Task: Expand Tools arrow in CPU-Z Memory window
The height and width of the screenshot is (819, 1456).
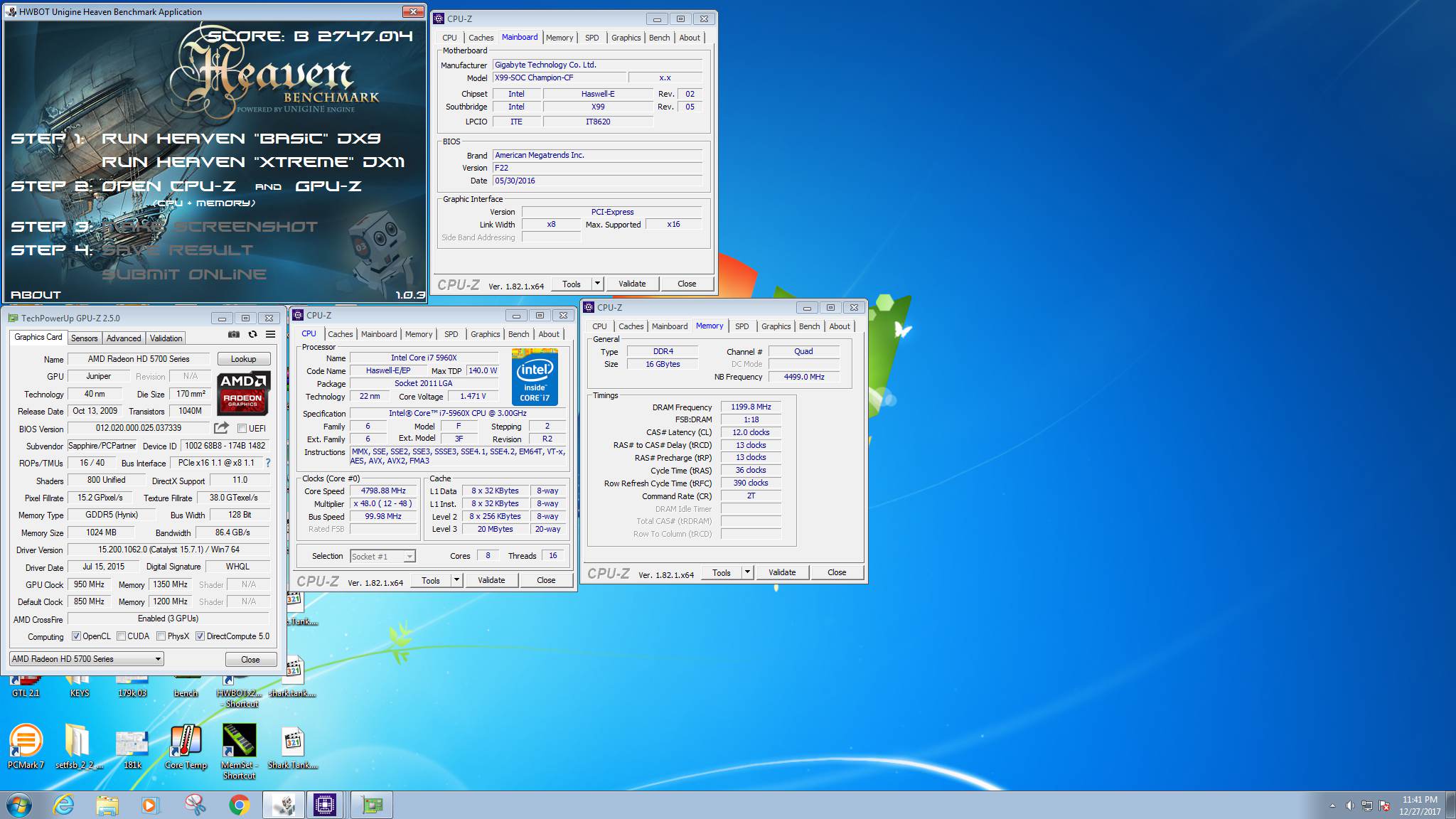Action: tap(747, 572)
